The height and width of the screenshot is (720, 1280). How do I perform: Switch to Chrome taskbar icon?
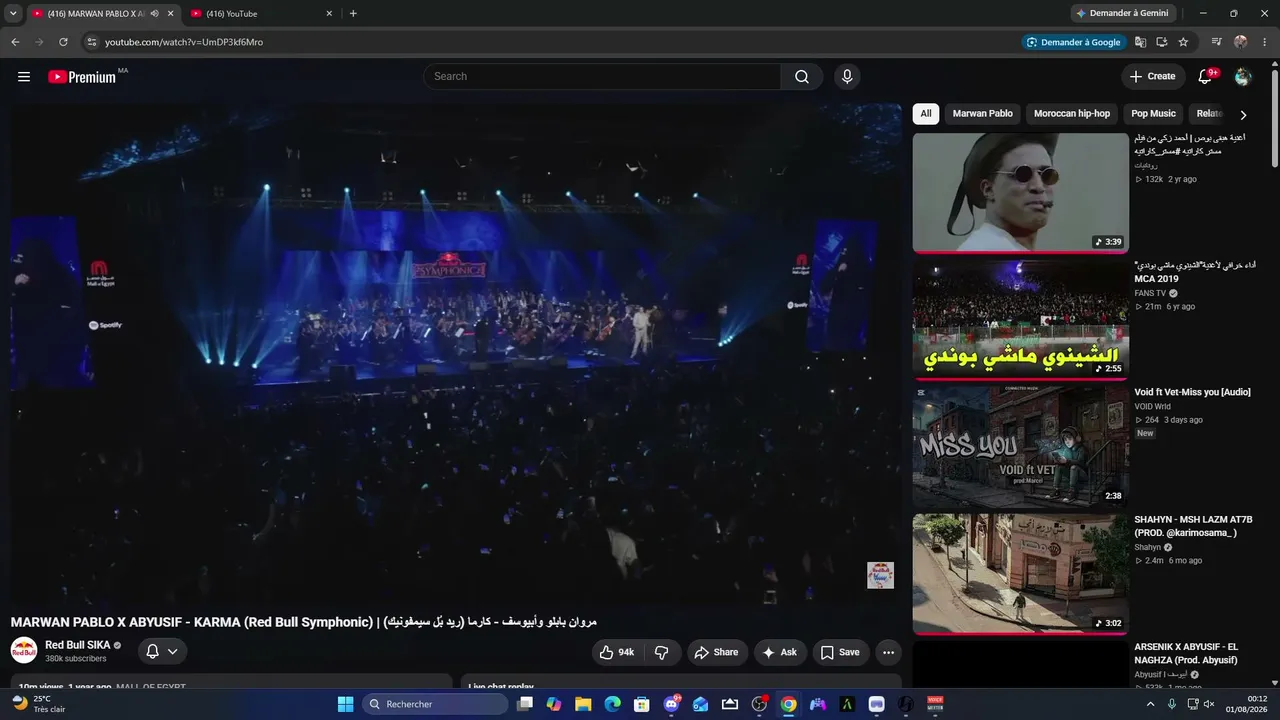789,704
